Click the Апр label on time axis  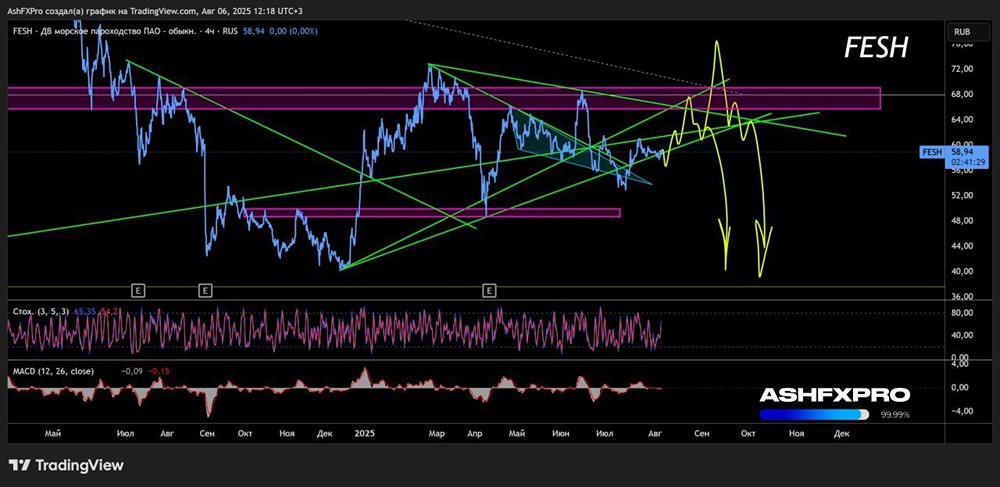pyautogui.click(x=475, y=433)
